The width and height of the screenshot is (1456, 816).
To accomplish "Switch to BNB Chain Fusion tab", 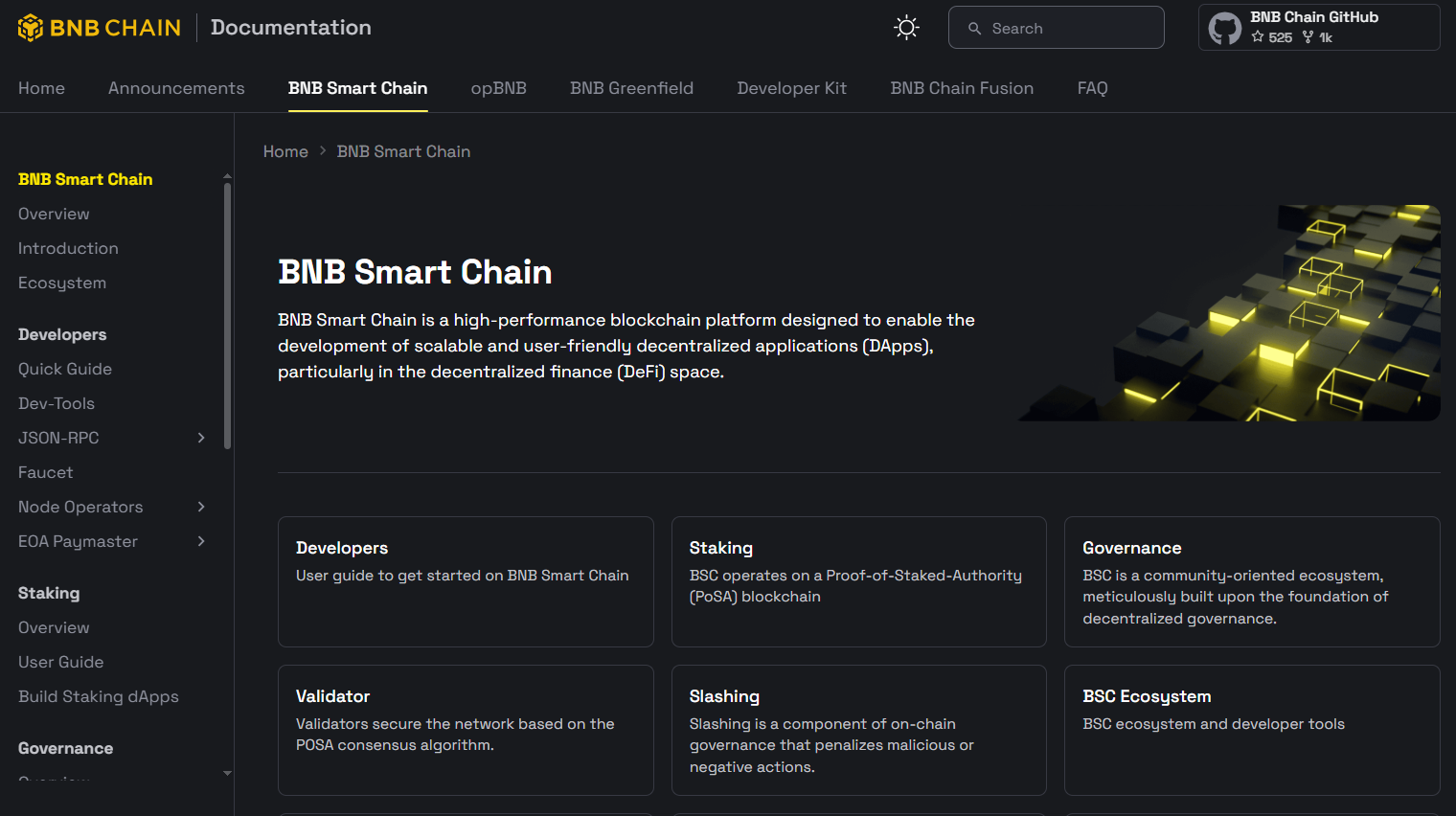I will tap(962, 88).
